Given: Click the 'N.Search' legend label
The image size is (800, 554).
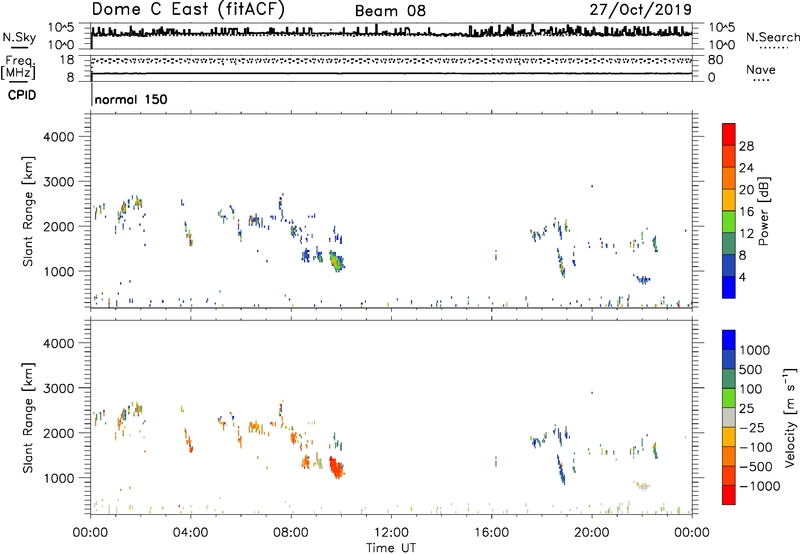Looking at the screenshot, I should point(772,37).
